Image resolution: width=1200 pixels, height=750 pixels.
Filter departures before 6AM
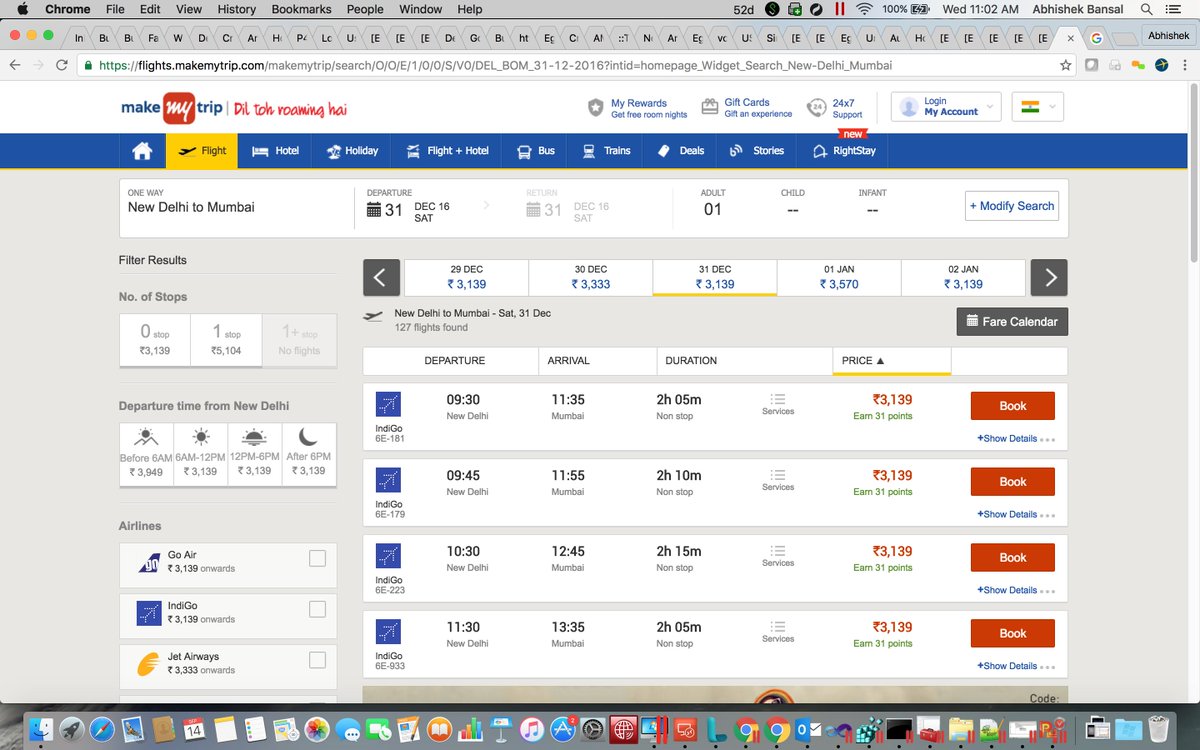(146, 454)
